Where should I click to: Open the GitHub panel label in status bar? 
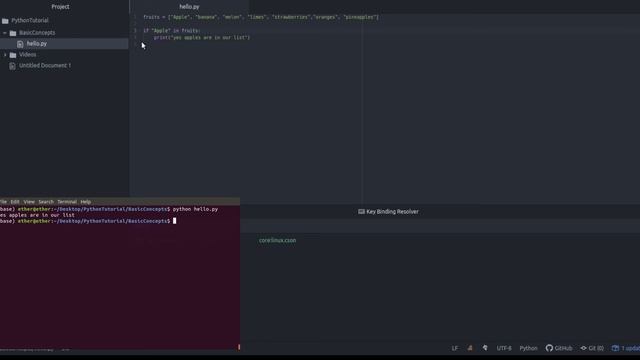point(563,348)
